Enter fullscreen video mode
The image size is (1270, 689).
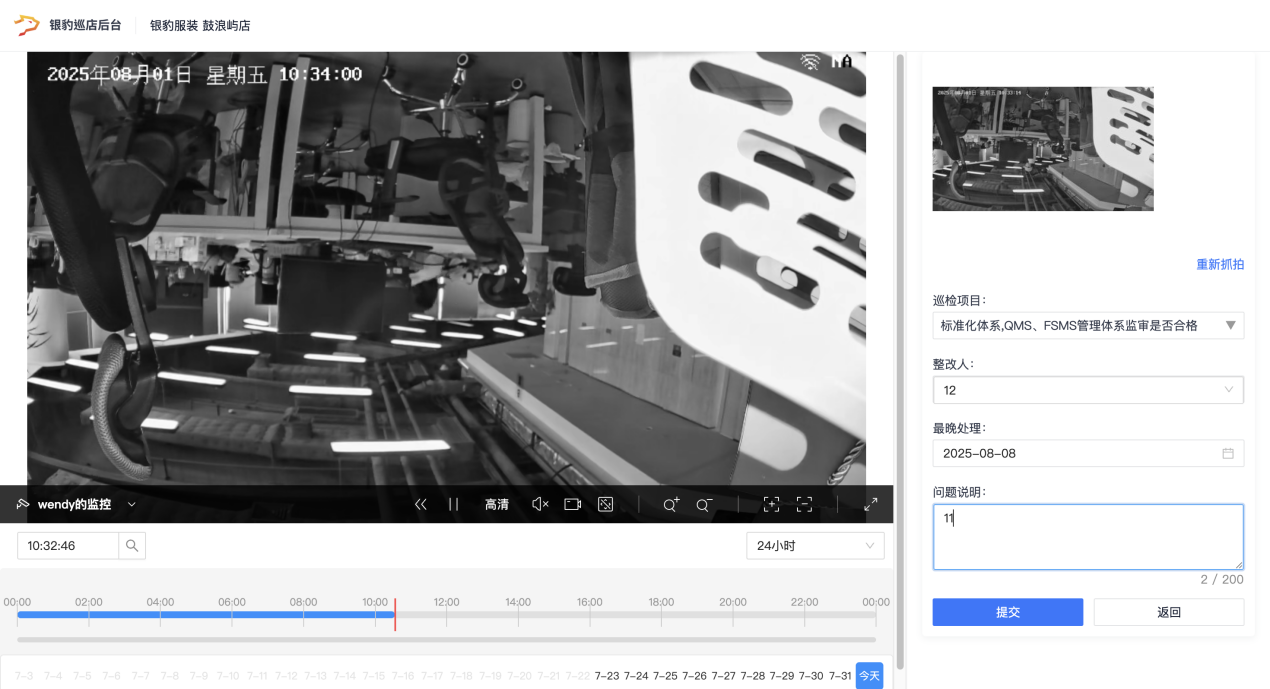pos(871,505)
